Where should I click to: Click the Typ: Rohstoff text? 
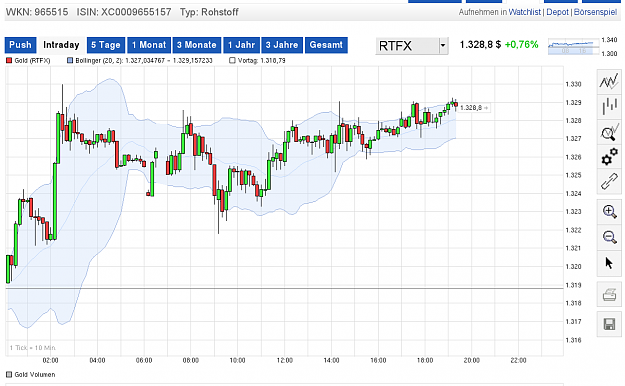tap(209, 12)
